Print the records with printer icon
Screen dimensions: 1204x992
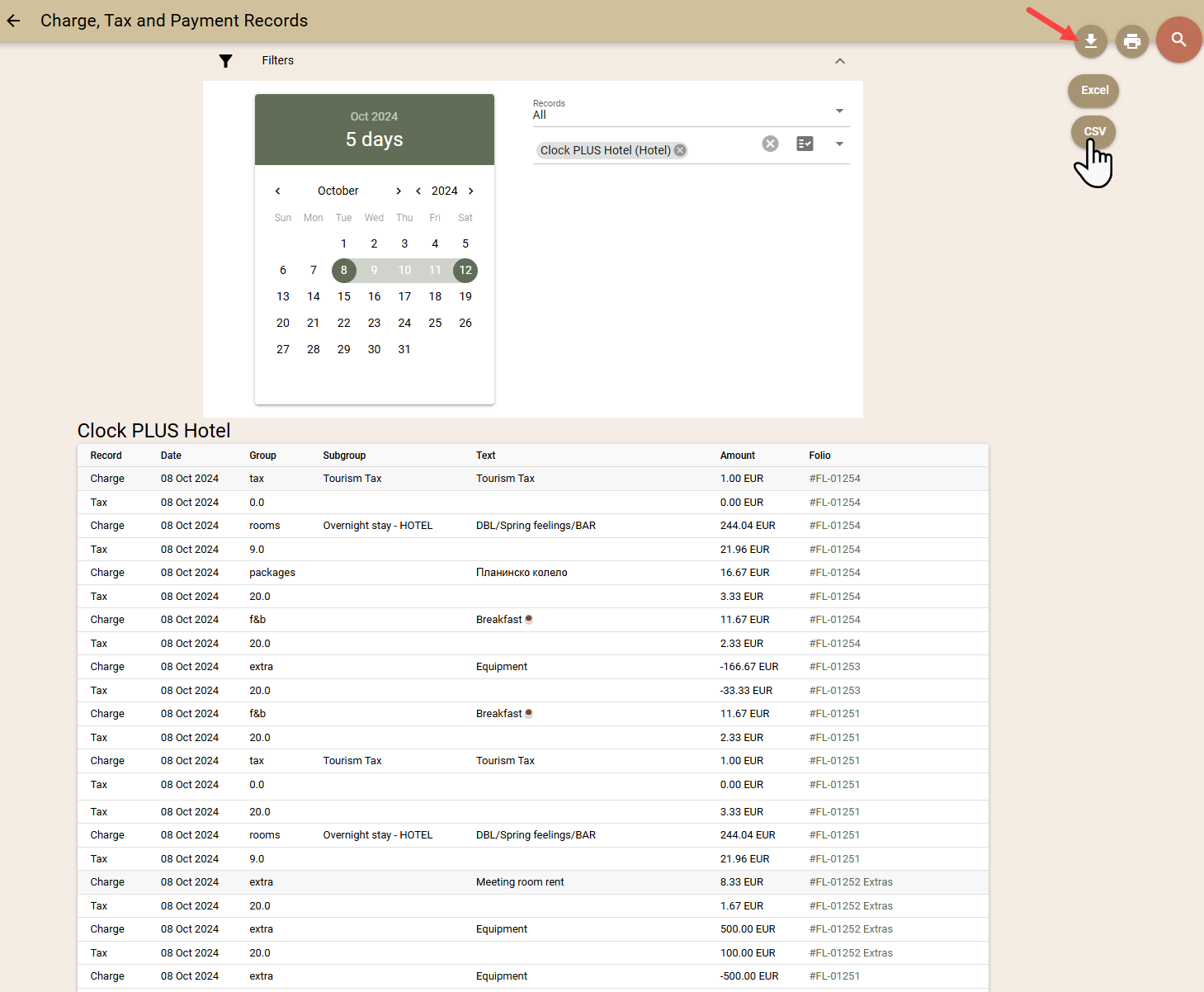[1132, 40]
